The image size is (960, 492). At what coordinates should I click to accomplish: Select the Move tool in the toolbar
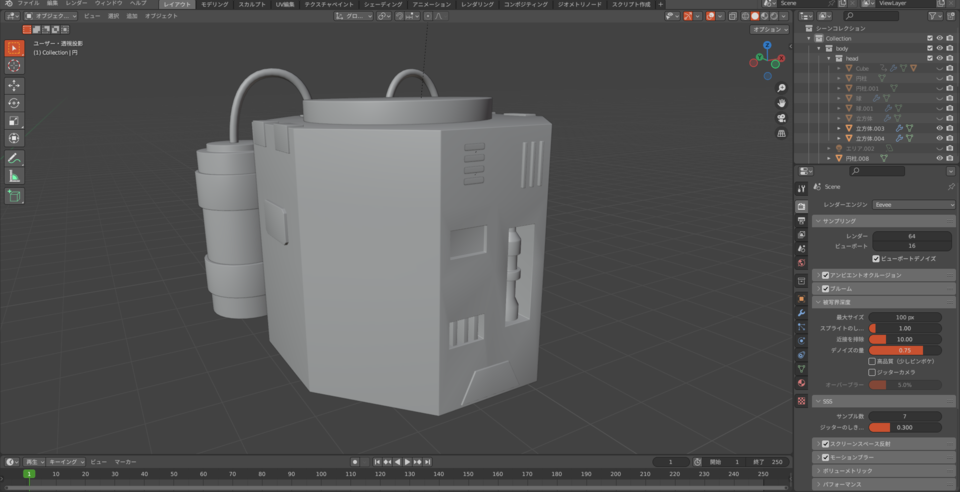pyautogui.click(x=14, y=85)
